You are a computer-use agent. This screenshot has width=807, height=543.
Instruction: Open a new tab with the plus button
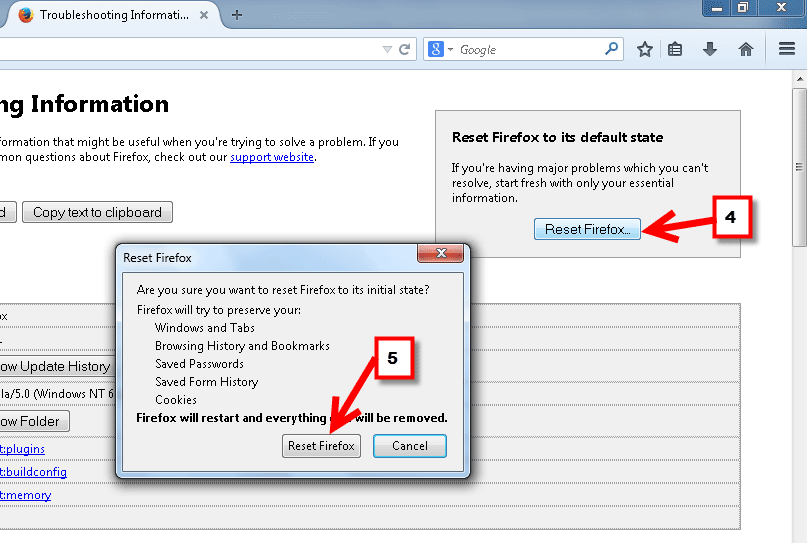point(237,15)
